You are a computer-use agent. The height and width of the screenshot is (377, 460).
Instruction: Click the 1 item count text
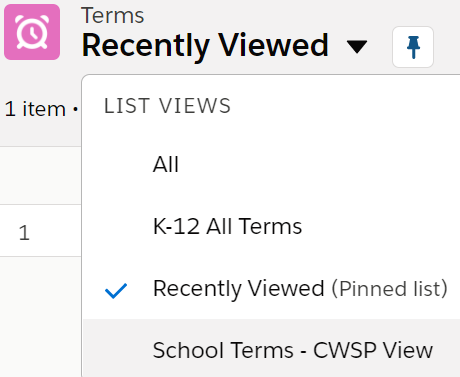coord(35,109)
